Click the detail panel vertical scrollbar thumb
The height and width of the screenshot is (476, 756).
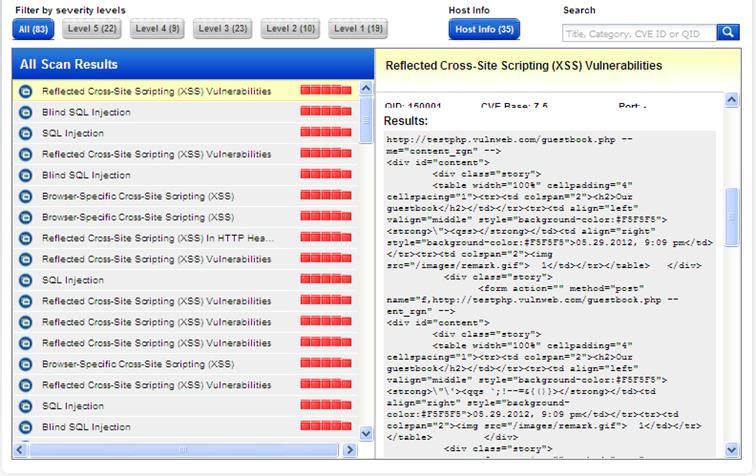tap(733, 225)
